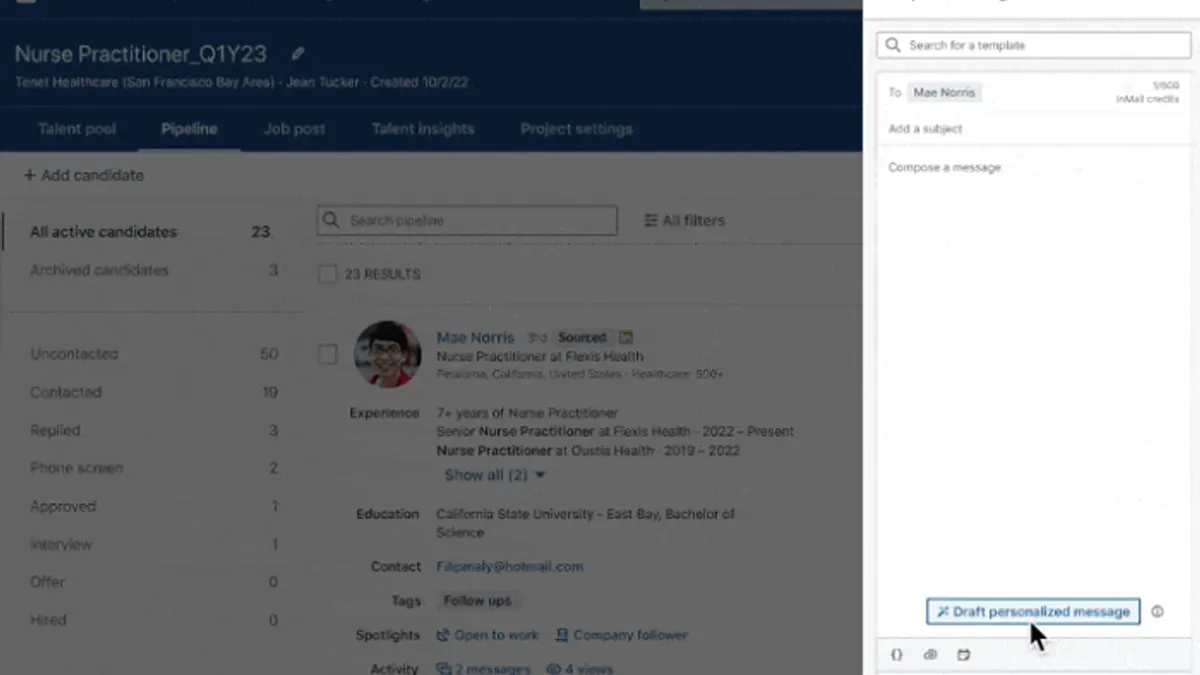Tick the select-all 23 RESULTS checkbox

point(327,274)
